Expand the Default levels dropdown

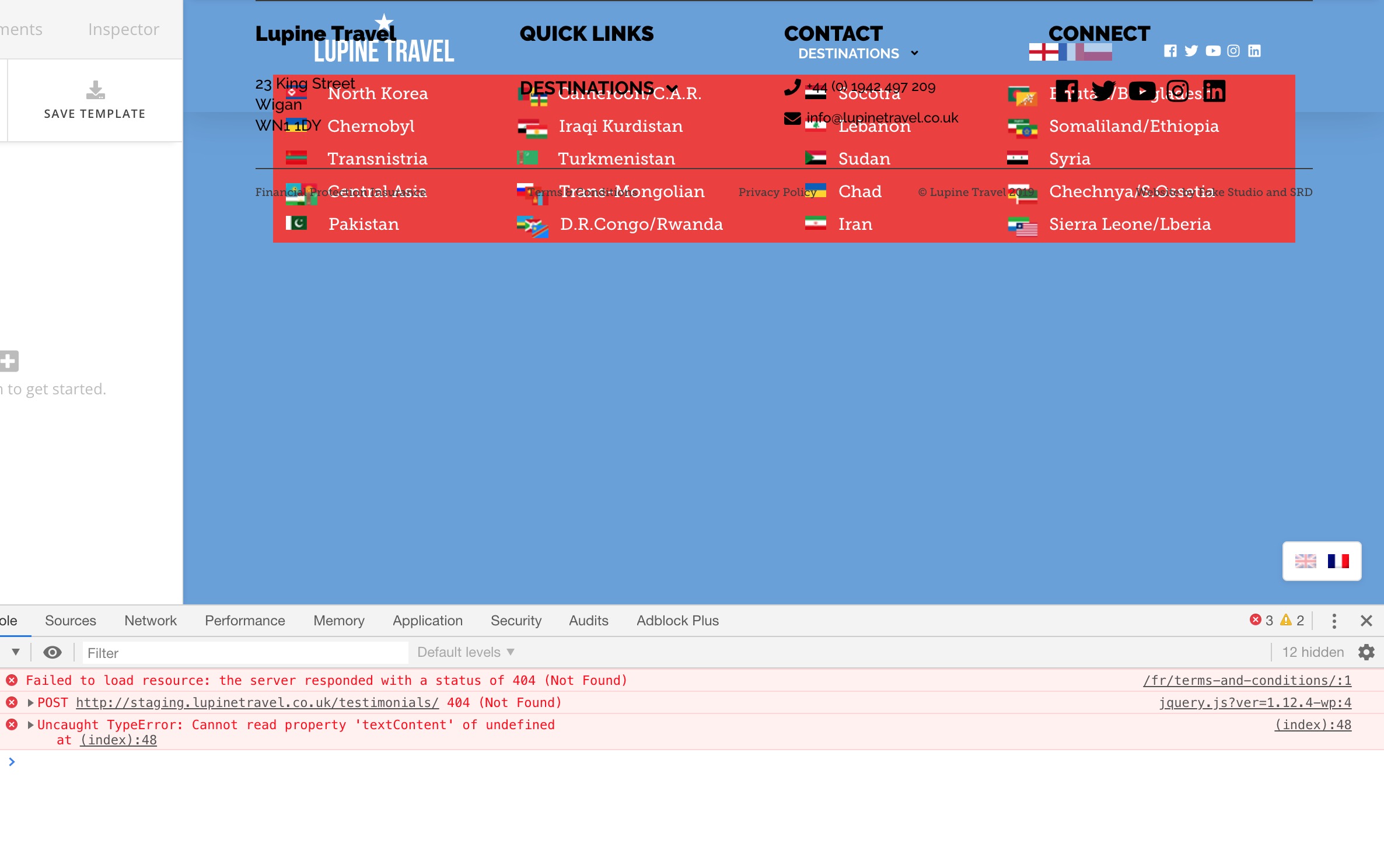pos(466,652)
